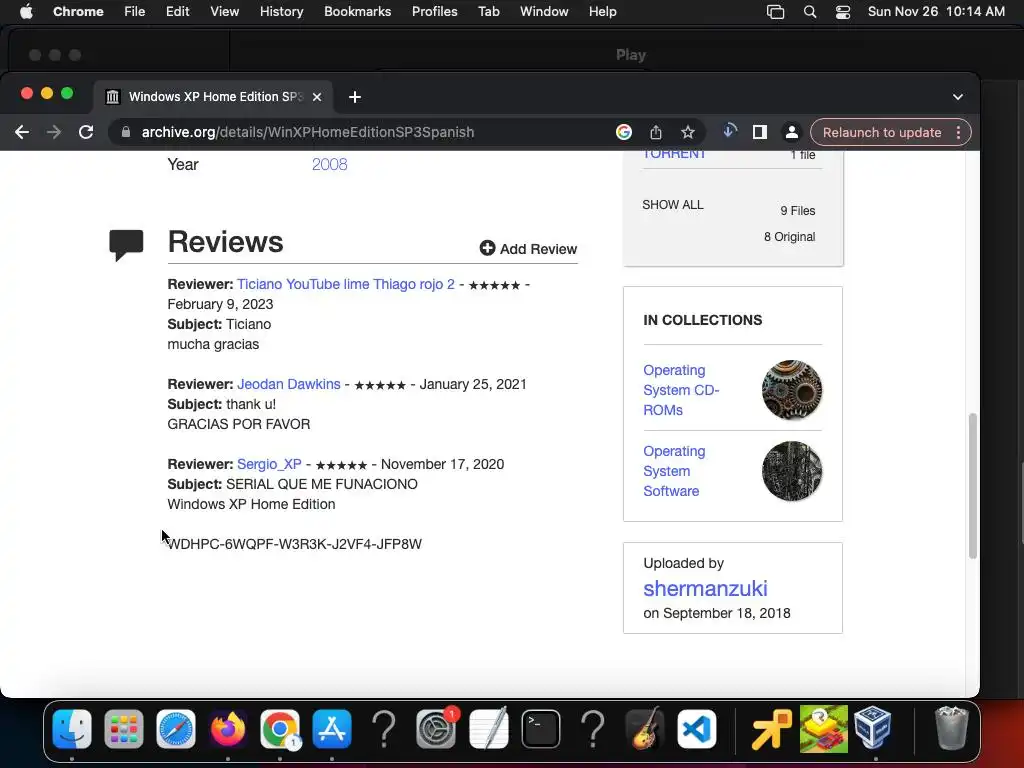Click the Operating System Software thumbnail
This screenshot has width=1024, height=768.
[x=792, y=471]
